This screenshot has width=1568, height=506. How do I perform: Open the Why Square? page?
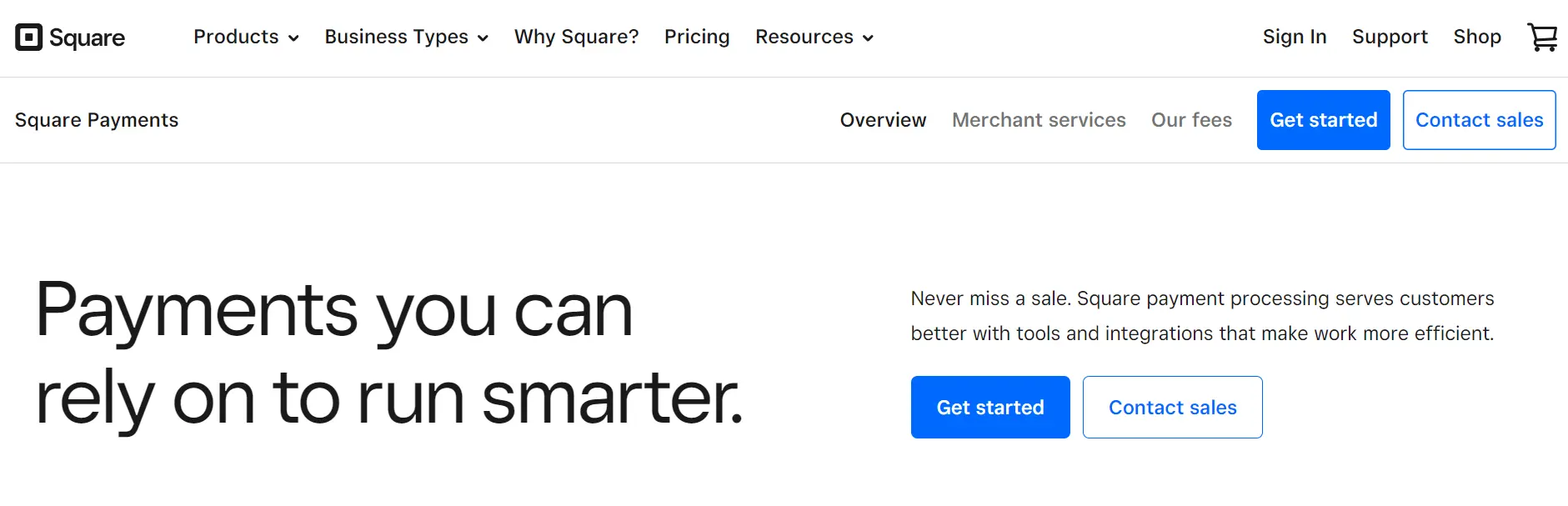click(576, 38)
